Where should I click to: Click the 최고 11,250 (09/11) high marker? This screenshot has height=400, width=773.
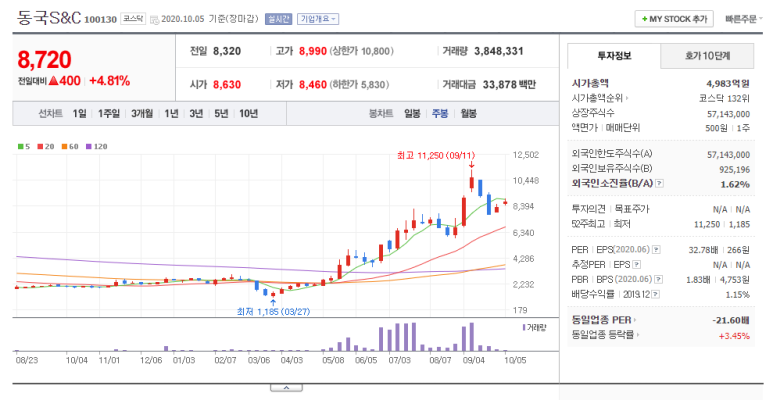click(x=436, y=156)
